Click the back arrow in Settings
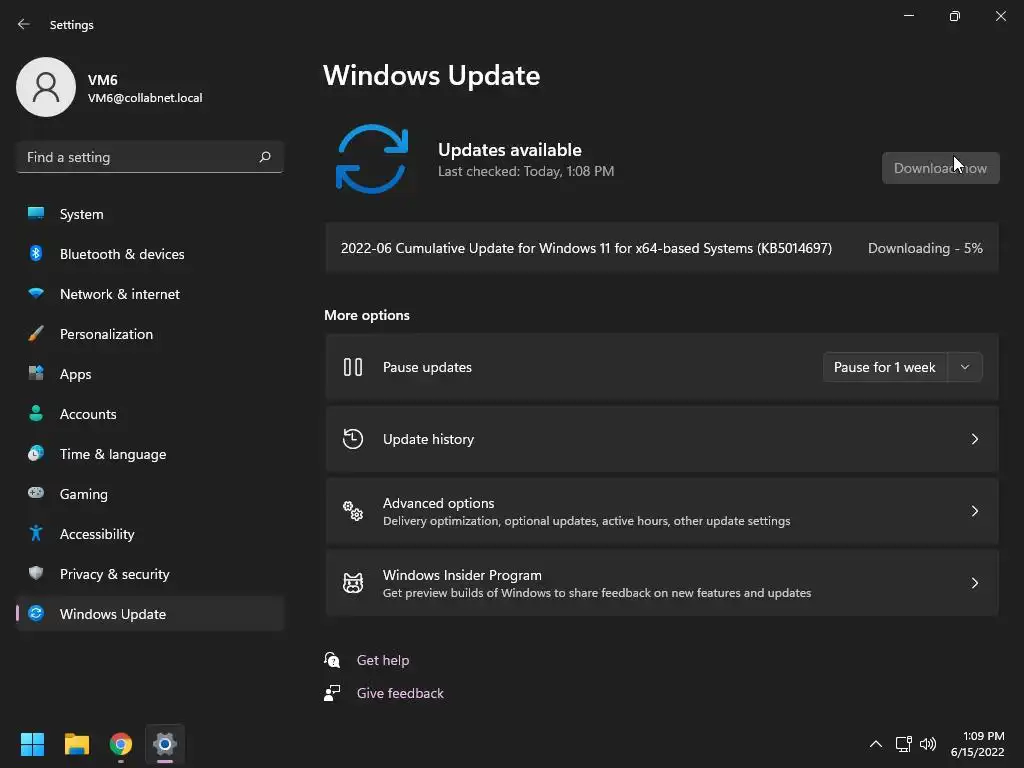 (x=24, y=24)
